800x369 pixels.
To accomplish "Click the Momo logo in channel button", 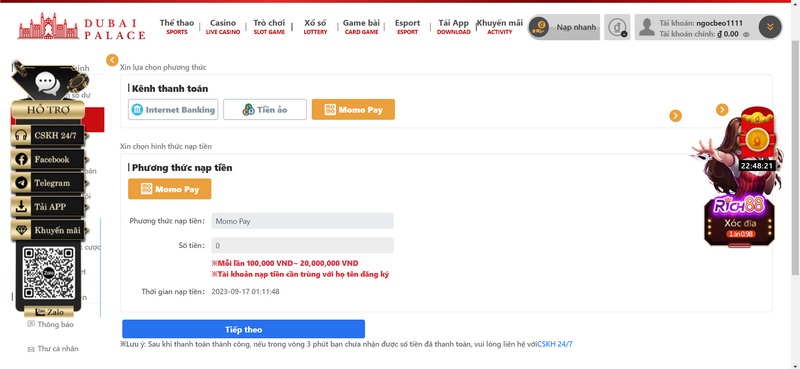I will [x=330, y=110].
